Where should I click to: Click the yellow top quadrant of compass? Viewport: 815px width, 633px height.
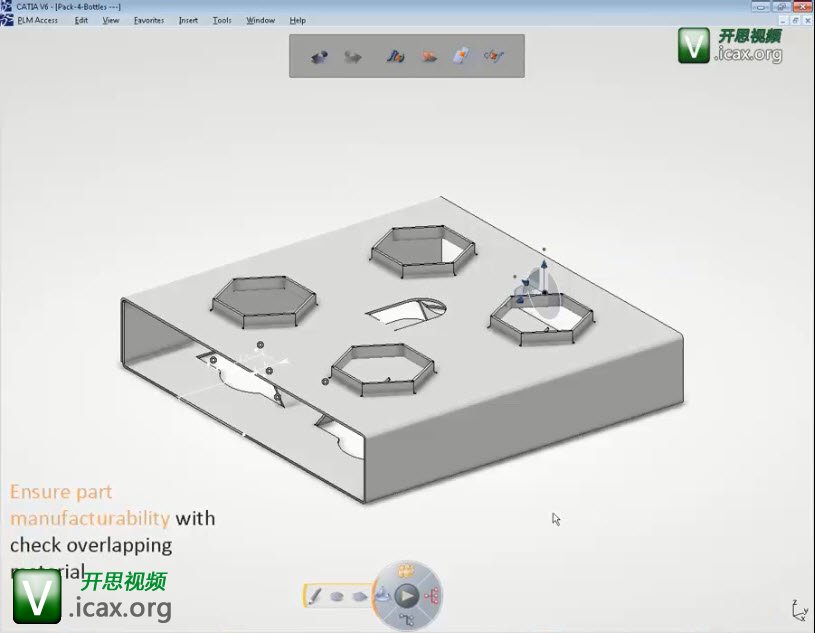(x=406, y=571)
